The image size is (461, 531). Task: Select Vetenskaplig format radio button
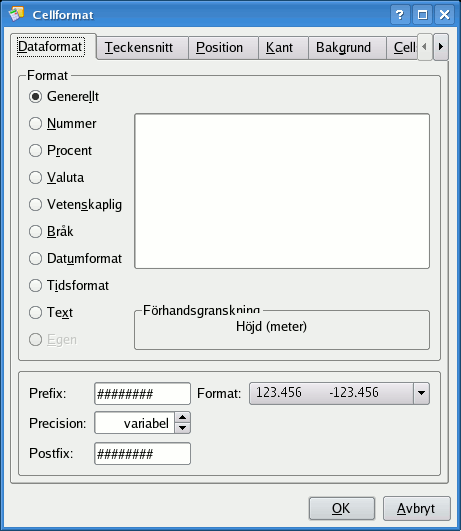click(35, 205)
